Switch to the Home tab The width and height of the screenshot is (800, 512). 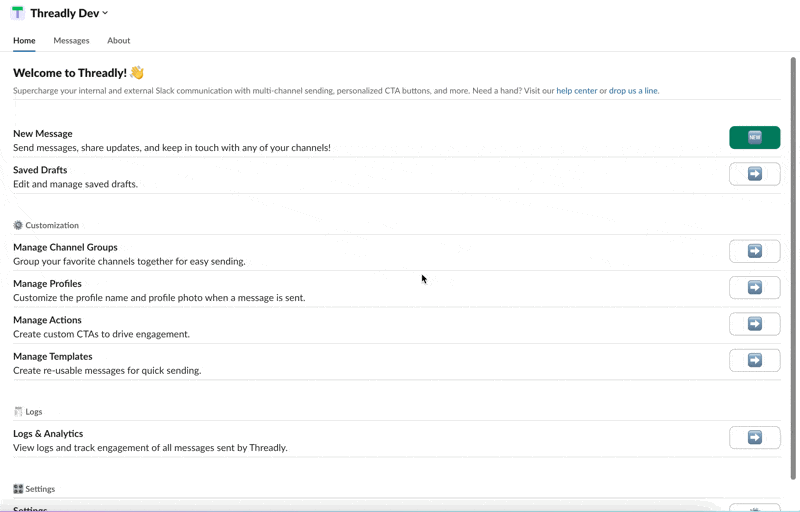click(x=24, y=40)
